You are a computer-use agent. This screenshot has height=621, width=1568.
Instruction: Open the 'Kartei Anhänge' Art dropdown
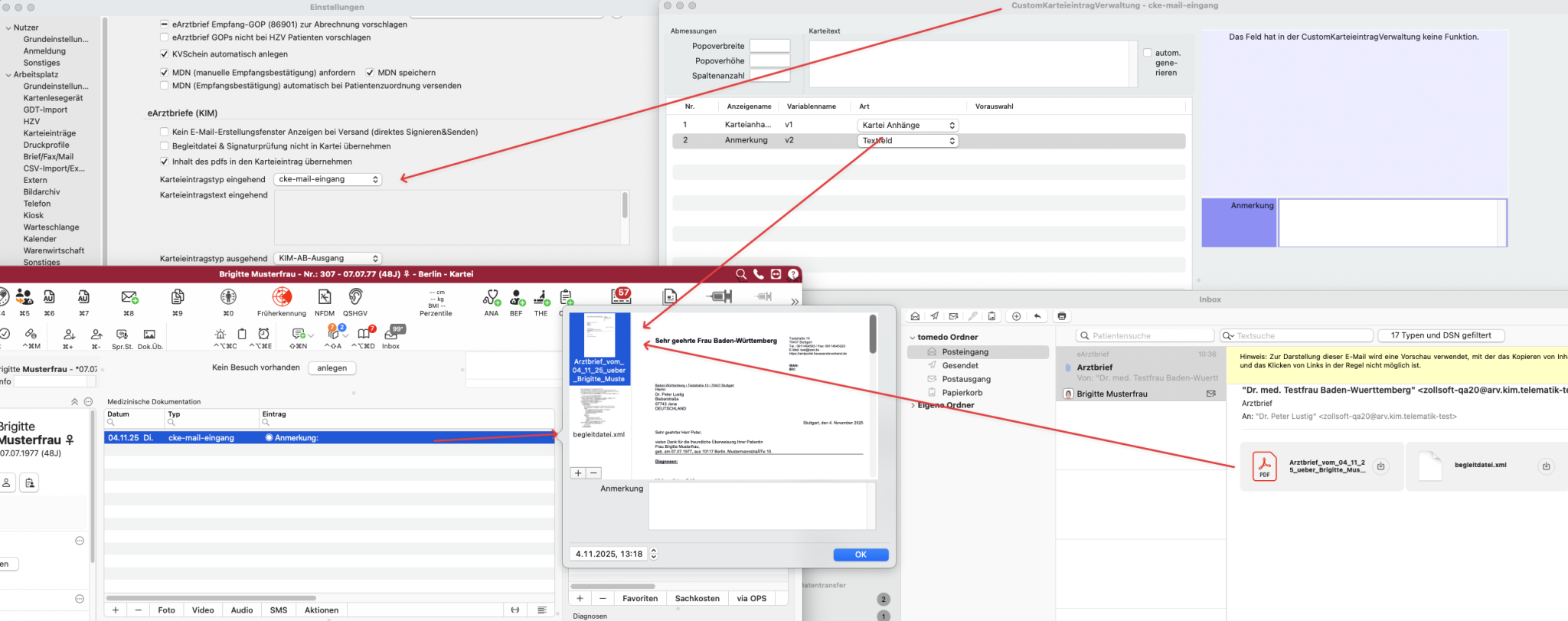click(x=907, y=126)
